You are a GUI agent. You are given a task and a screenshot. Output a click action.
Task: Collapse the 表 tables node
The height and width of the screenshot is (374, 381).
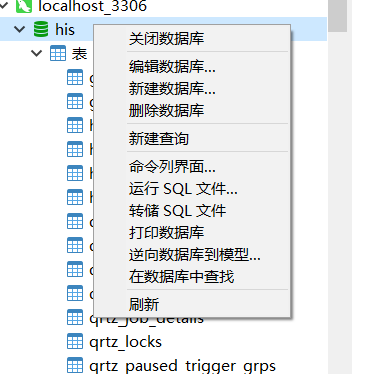(36, 53)
